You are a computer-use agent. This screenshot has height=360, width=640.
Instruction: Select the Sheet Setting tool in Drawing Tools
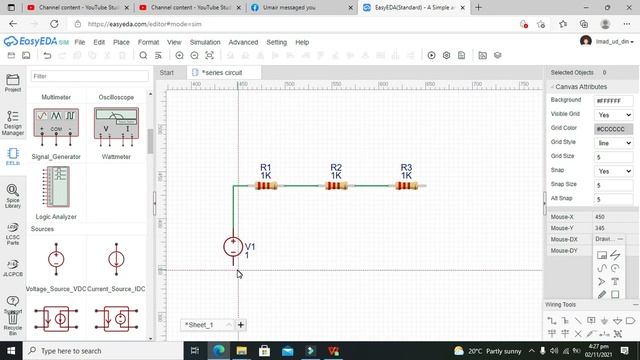(602, 256)
